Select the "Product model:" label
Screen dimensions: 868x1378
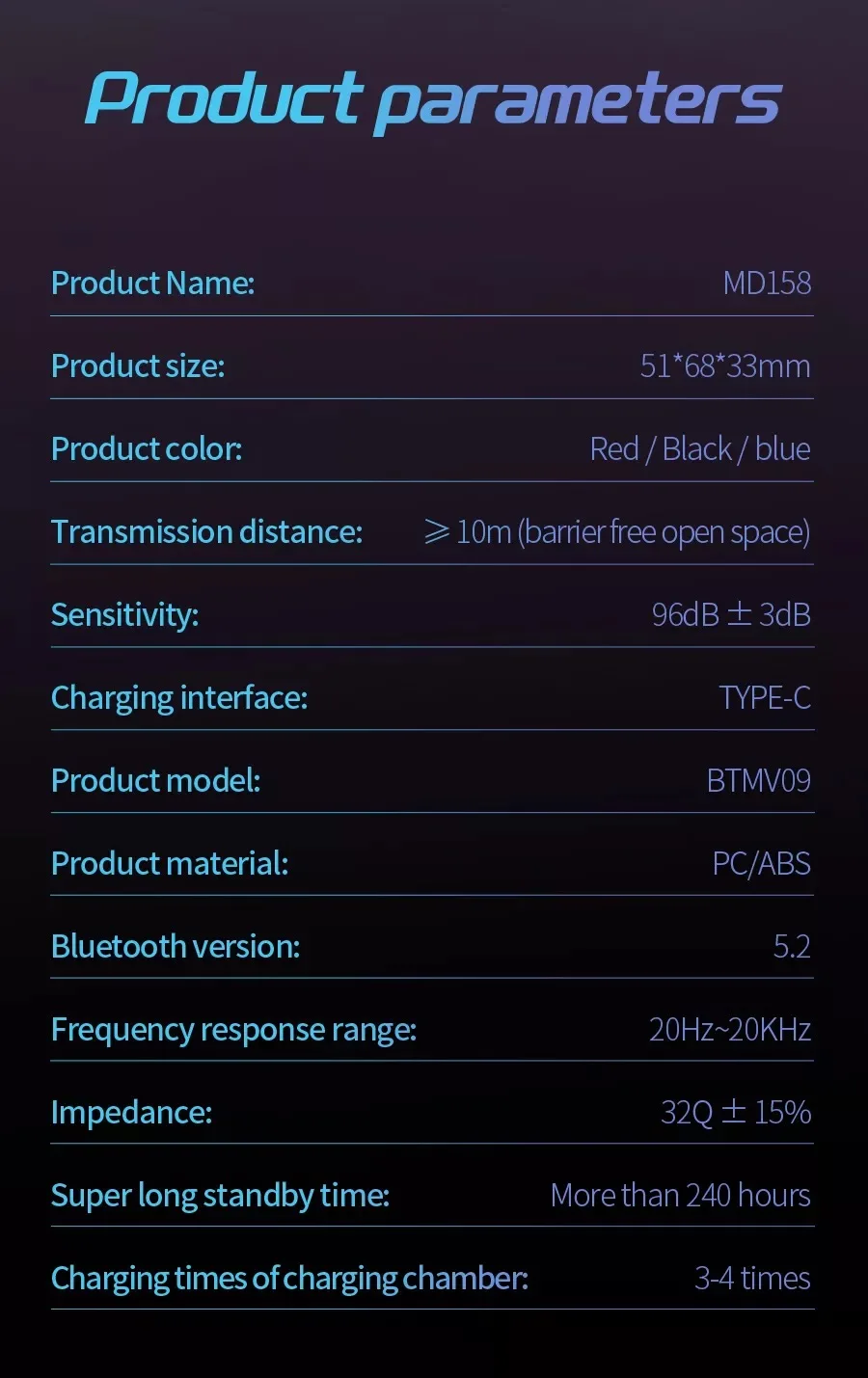tap(155, 781)
